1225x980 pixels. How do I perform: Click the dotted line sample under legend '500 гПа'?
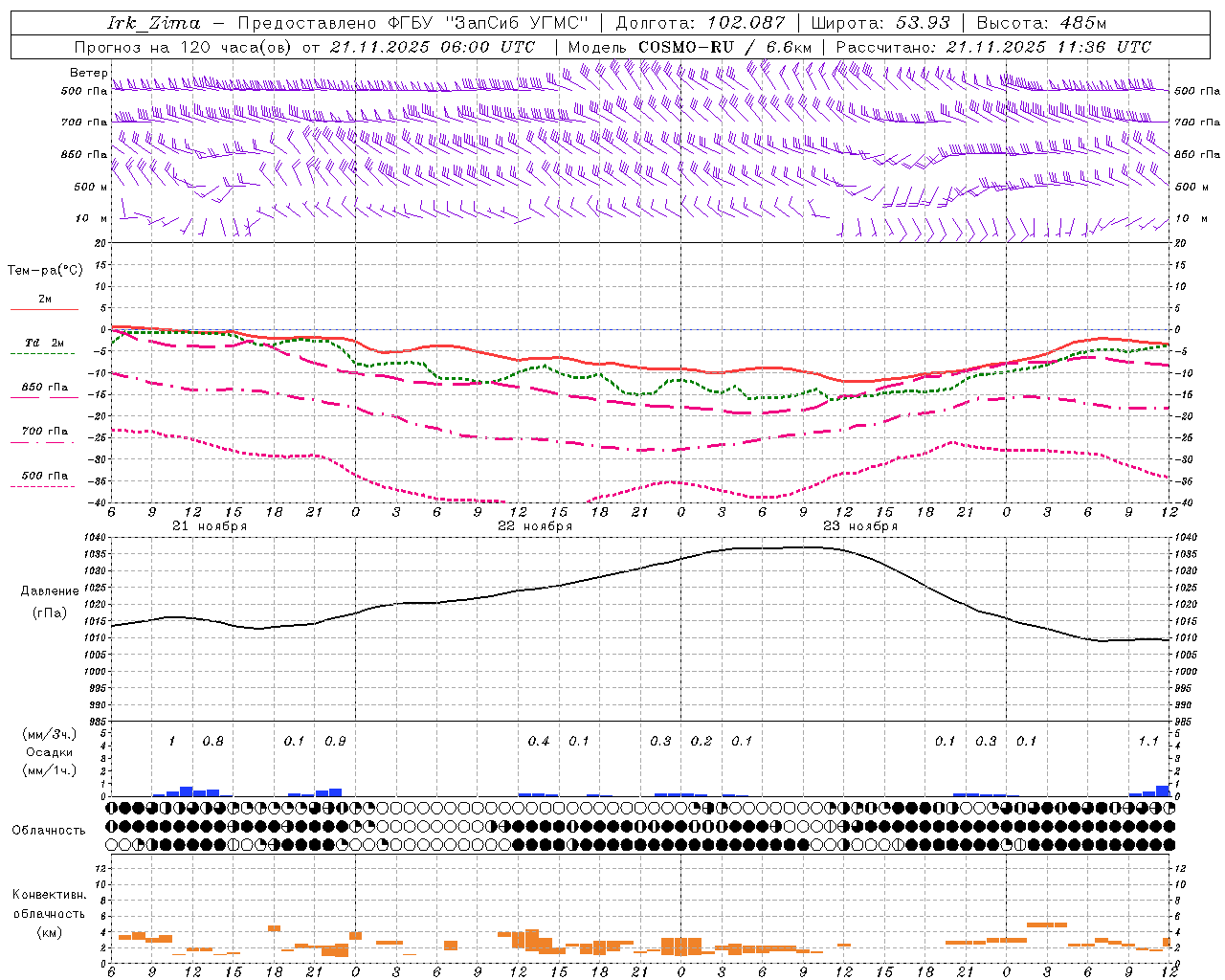[44, 486]
